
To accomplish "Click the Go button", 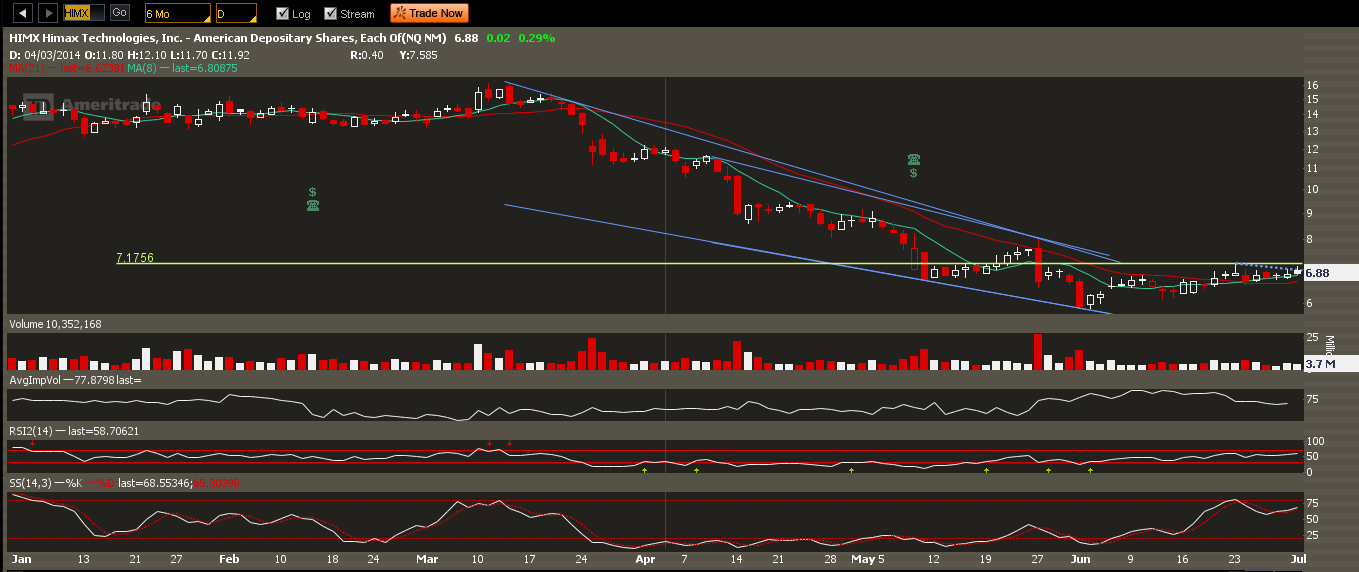I will click(x=119, y=13).
